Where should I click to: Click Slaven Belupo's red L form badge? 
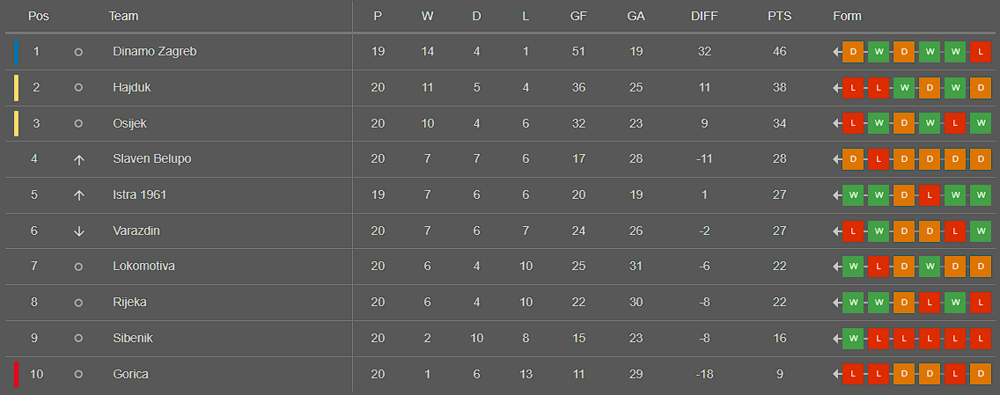(878, 160)
